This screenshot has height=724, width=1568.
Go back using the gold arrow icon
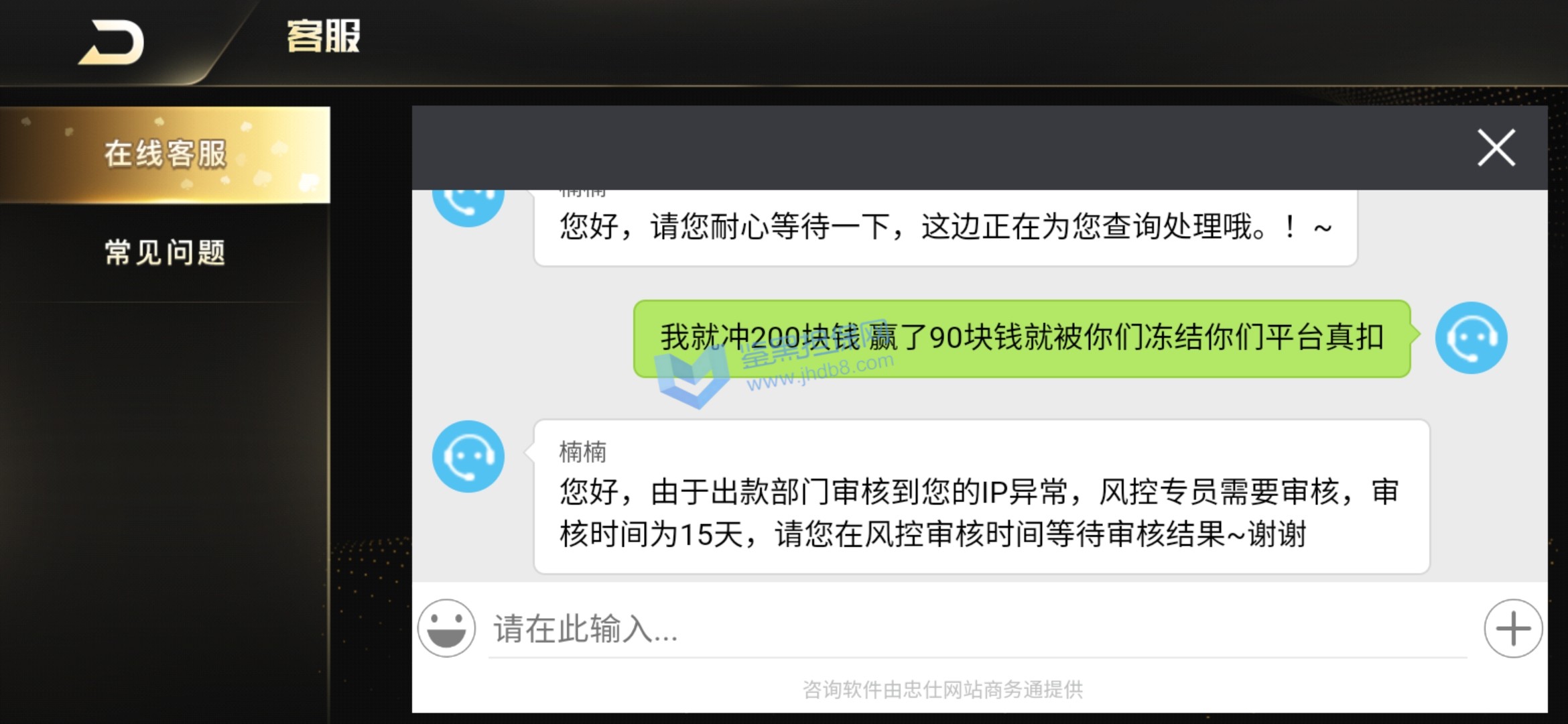point(111,42)
